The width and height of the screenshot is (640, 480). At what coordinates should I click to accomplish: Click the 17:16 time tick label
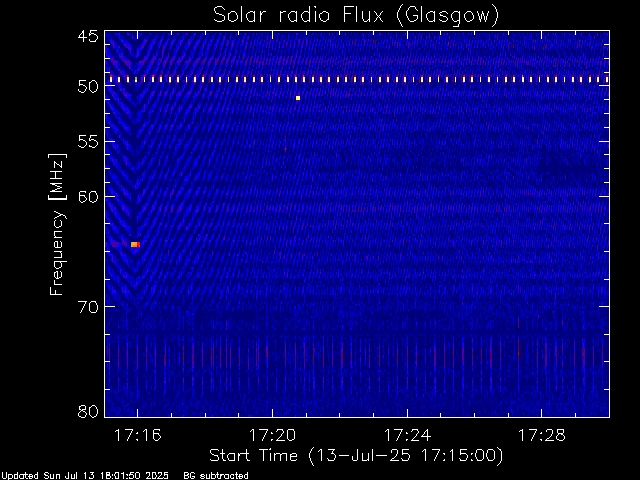[x=138, y=435]
